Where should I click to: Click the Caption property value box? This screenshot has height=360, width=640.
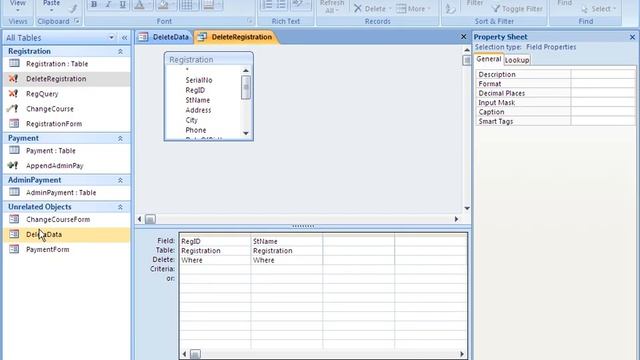click(603, 112)
